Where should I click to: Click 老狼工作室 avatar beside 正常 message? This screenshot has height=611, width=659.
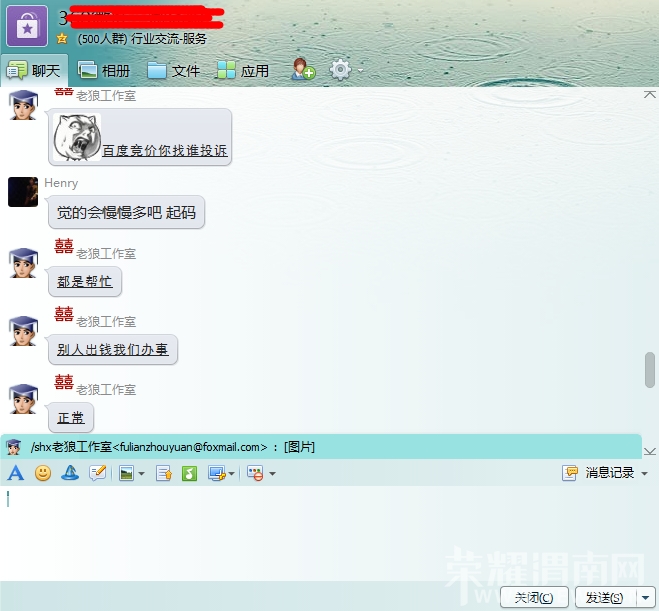pyautogui.click(x=24, y=399)
